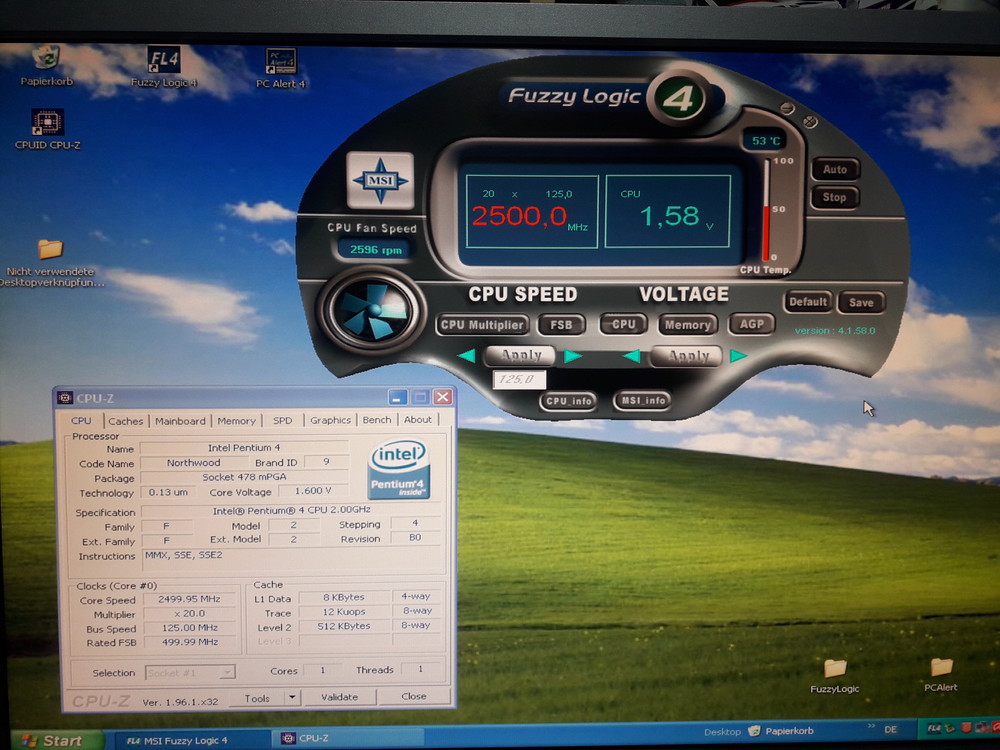
Task: Switch to the Mainboard tab in CPU-Z
Action: [180, 421]
